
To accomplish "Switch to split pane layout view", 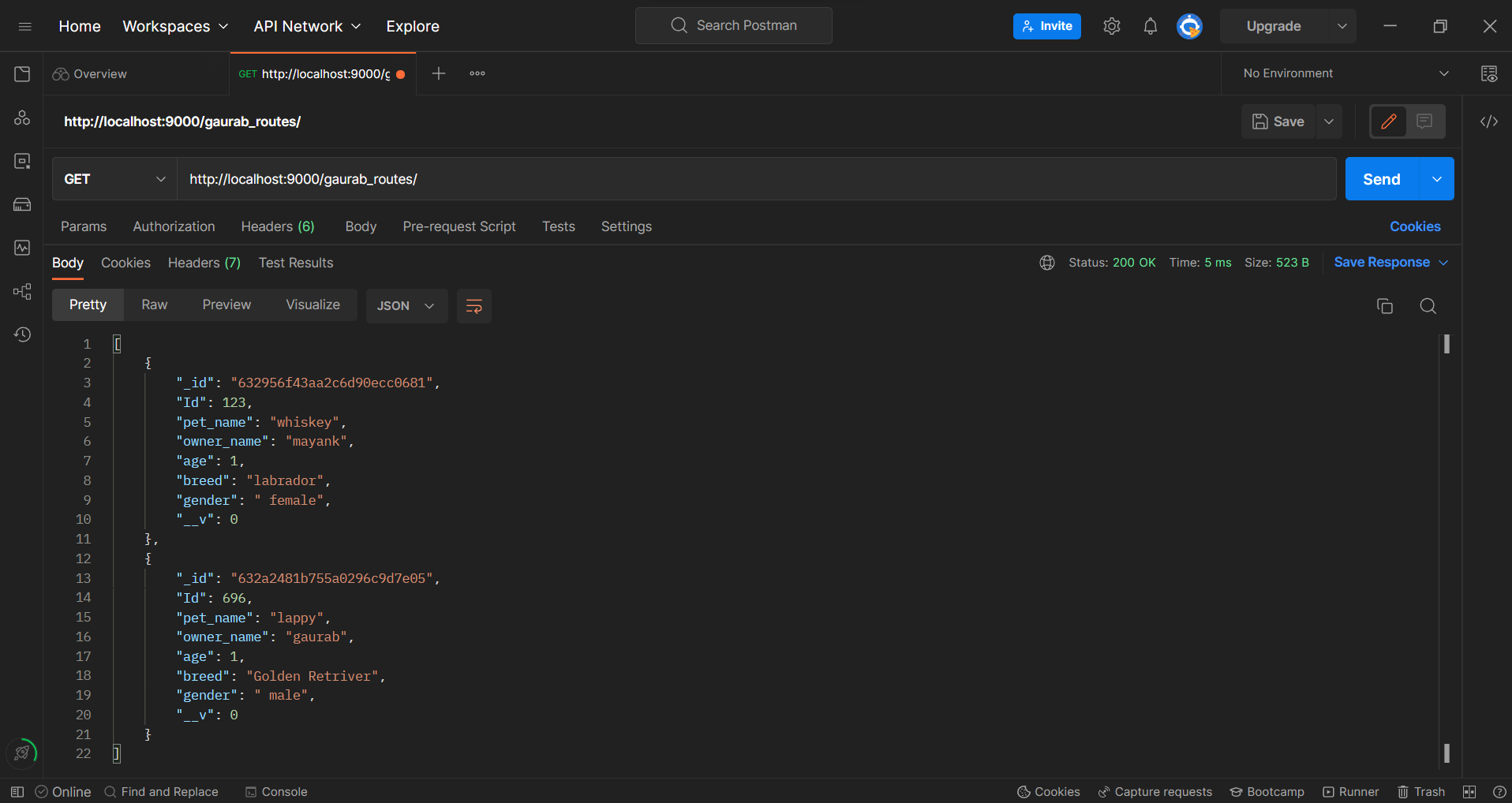I will point(1470,791).
